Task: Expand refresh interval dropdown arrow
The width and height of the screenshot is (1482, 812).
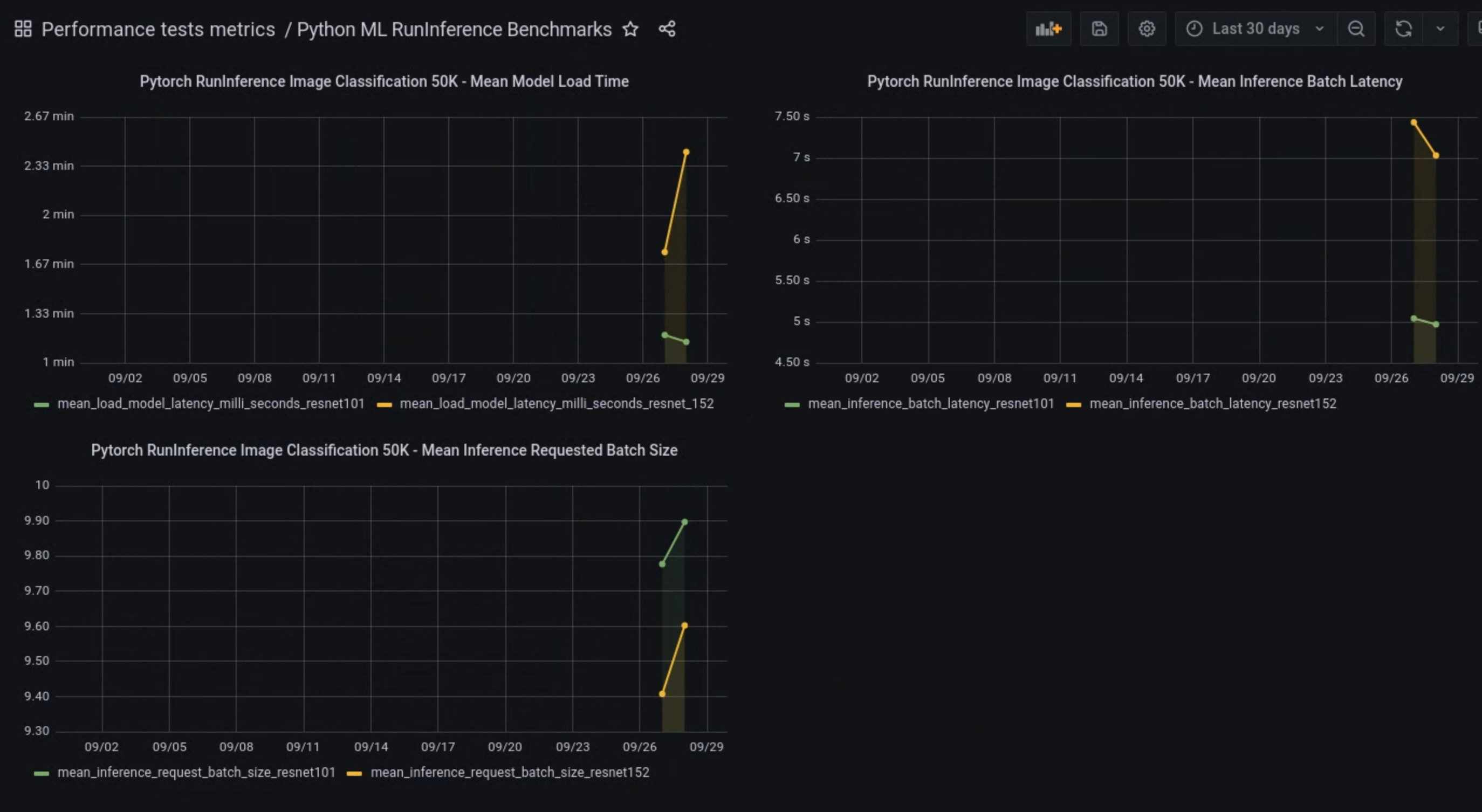Action: [x=1440, y=29]
